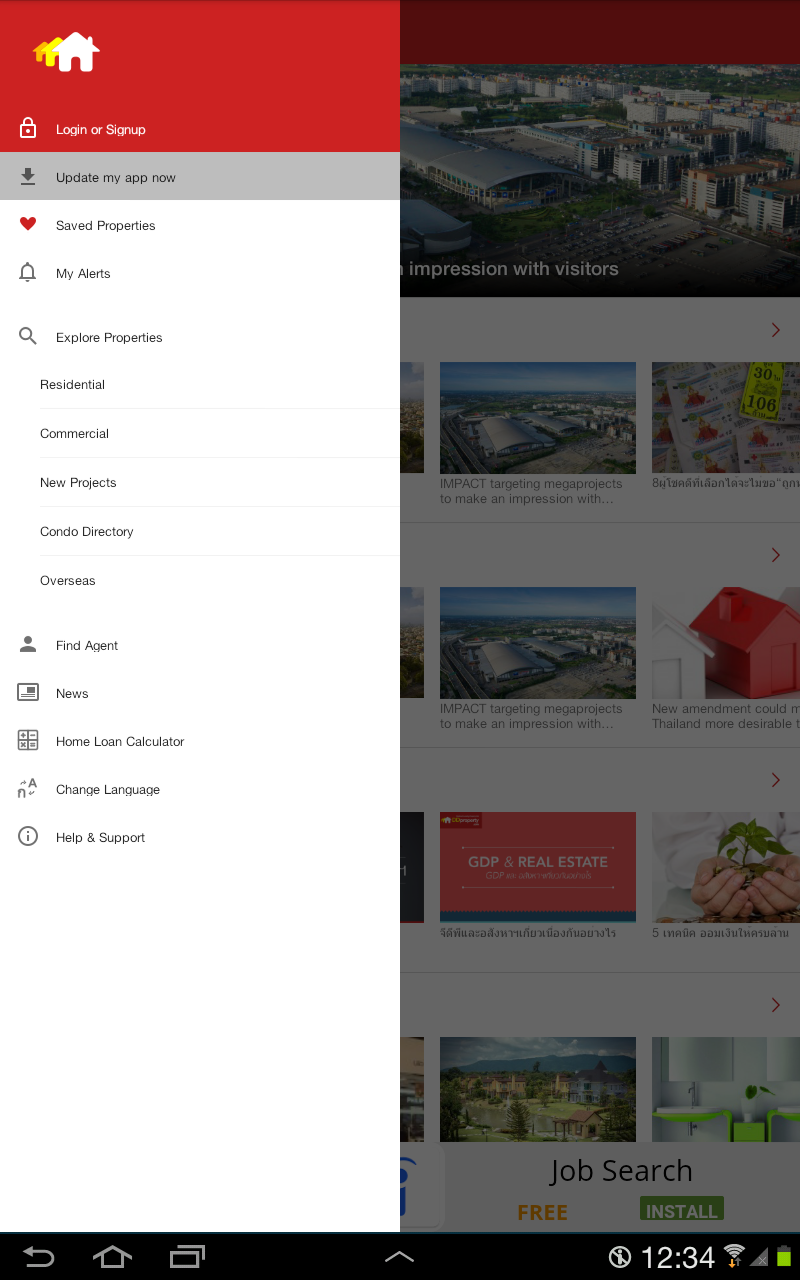Choose Overseas properties
Viewport: 800px width, 1280px height.
pos(200,580)
